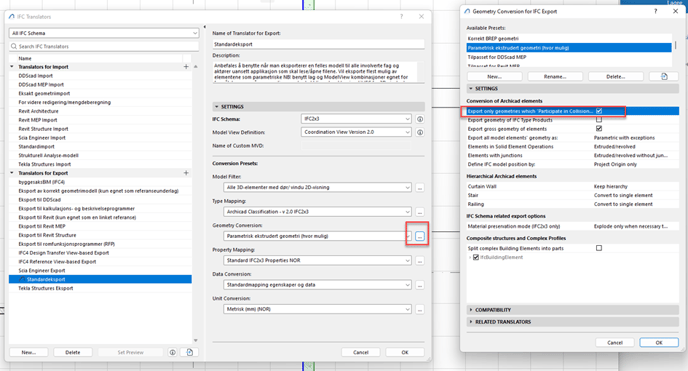Open IFC Schema info icon

(x=420, y=119)
